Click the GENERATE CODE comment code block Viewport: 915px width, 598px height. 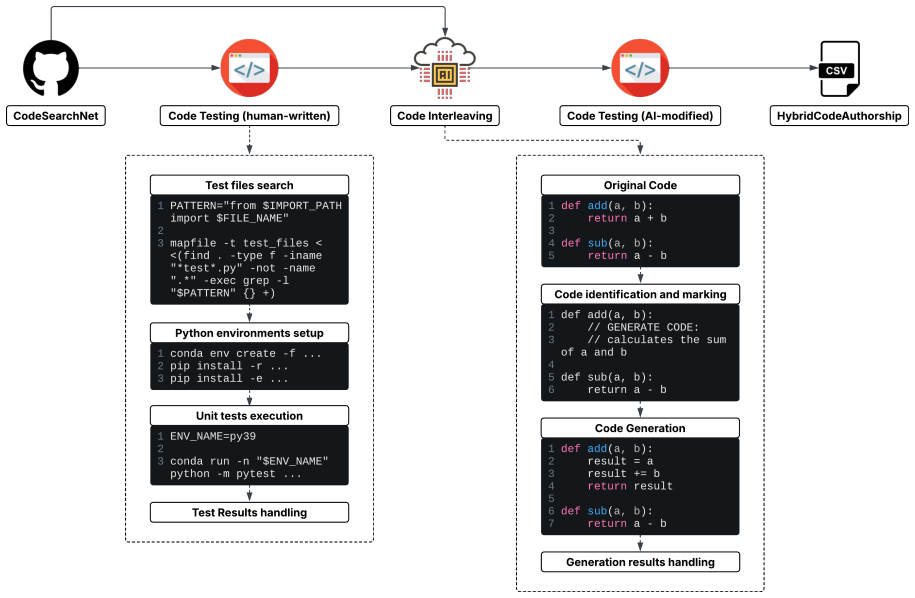click(640, 352)
